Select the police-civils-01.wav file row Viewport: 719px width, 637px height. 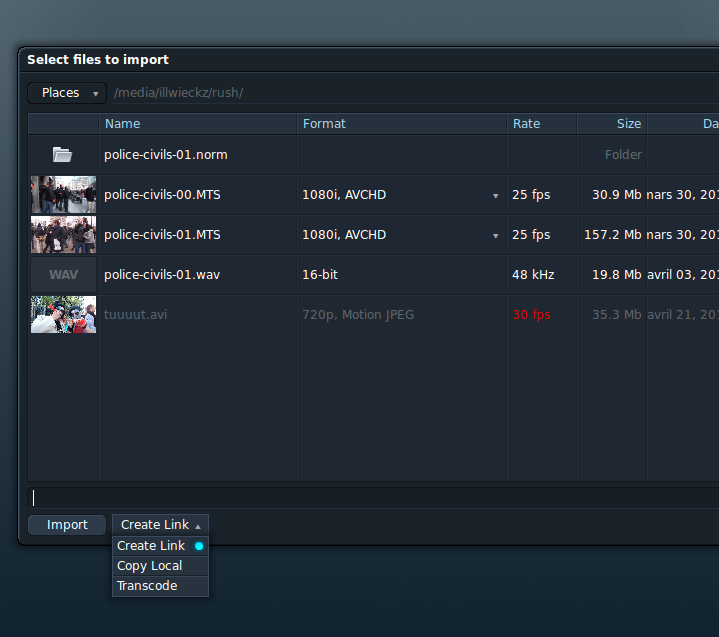[373, 275]
